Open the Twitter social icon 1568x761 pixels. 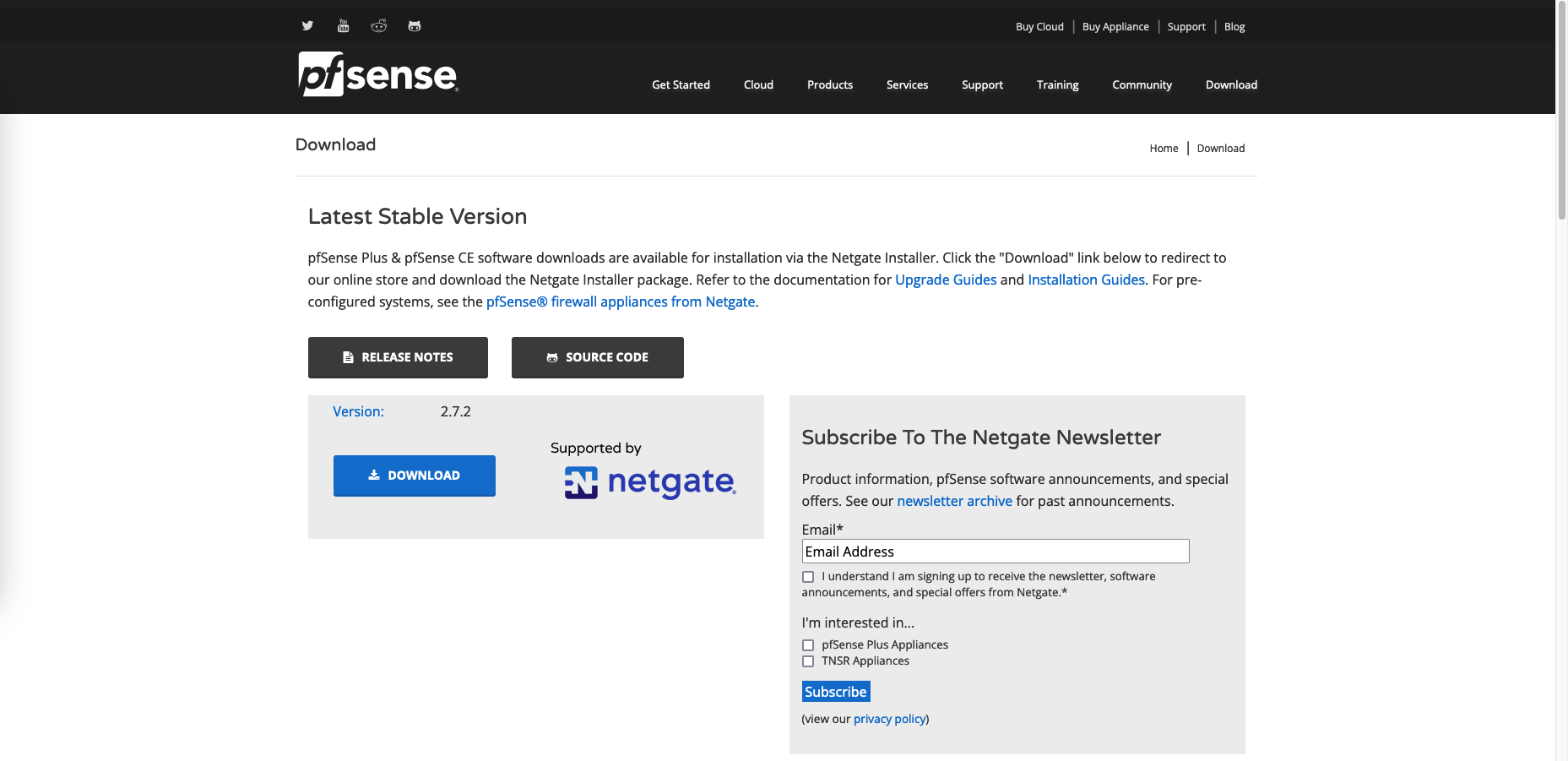coord(307,26)
